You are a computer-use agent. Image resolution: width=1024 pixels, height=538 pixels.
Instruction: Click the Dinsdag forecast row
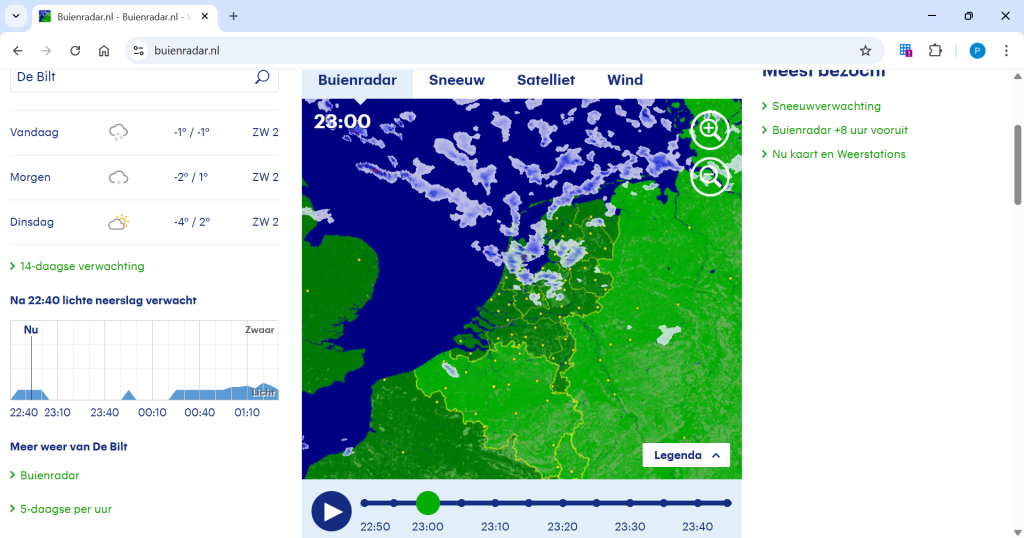pyautogui.click(x=144, y=223)
